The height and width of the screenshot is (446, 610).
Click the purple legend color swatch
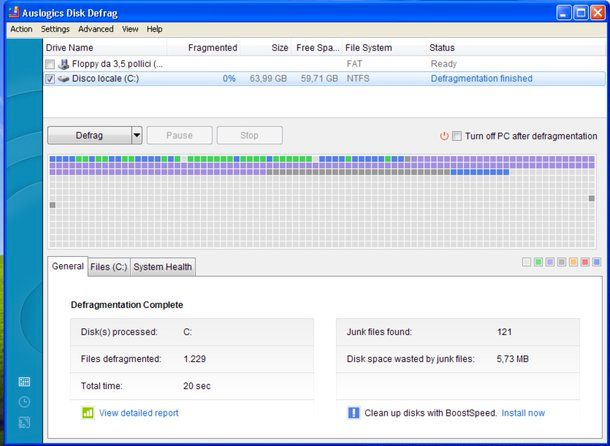pyautogui.click(x=550, y=262)
